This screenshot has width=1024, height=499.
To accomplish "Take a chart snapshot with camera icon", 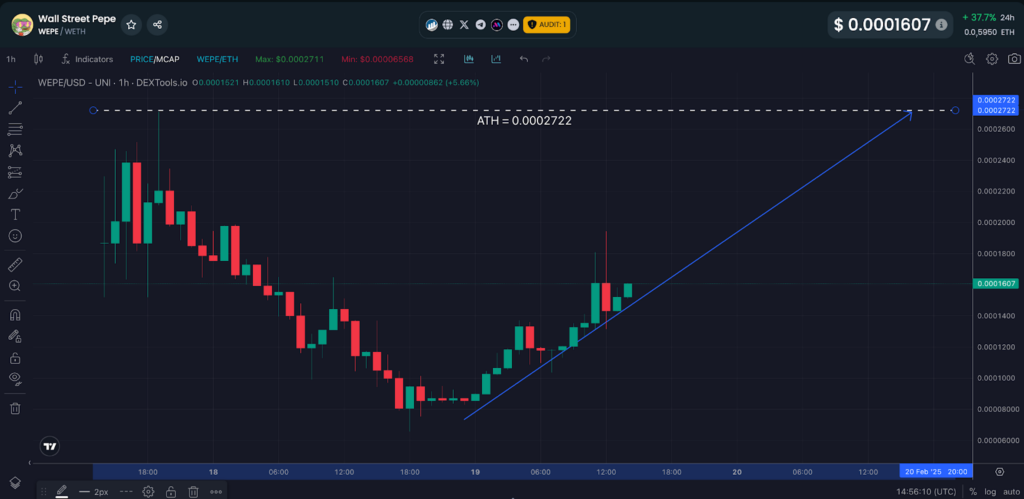I will point(1013,59).
